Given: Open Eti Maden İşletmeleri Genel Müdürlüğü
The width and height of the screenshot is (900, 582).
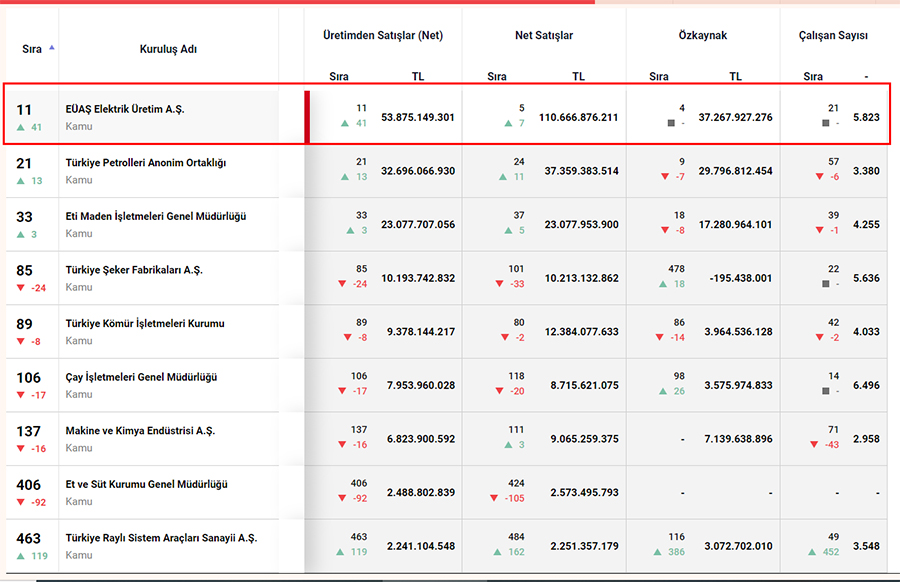Looking at the screenshot, I should pyautogui.click(x=156, y=216).
